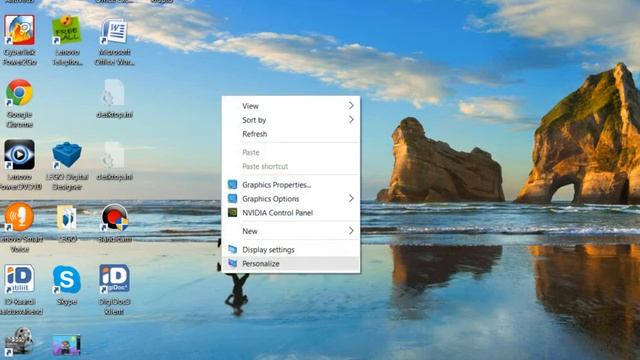
Task: Select the Lenovo PowerDVD10 desktop shortcut
Action: coord(20,165)
